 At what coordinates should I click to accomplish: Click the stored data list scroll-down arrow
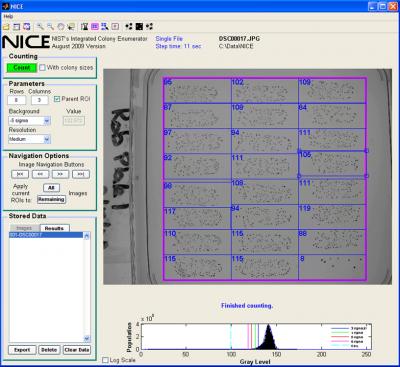click(87, 339)
